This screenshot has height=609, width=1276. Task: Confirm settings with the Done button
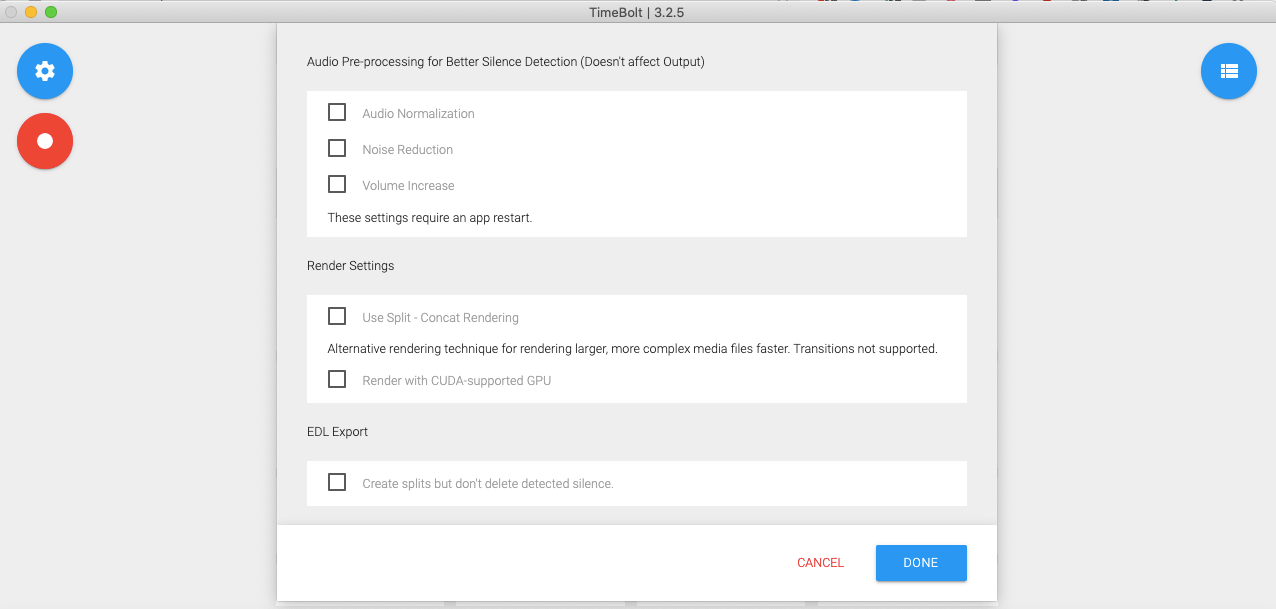[921, 563]
